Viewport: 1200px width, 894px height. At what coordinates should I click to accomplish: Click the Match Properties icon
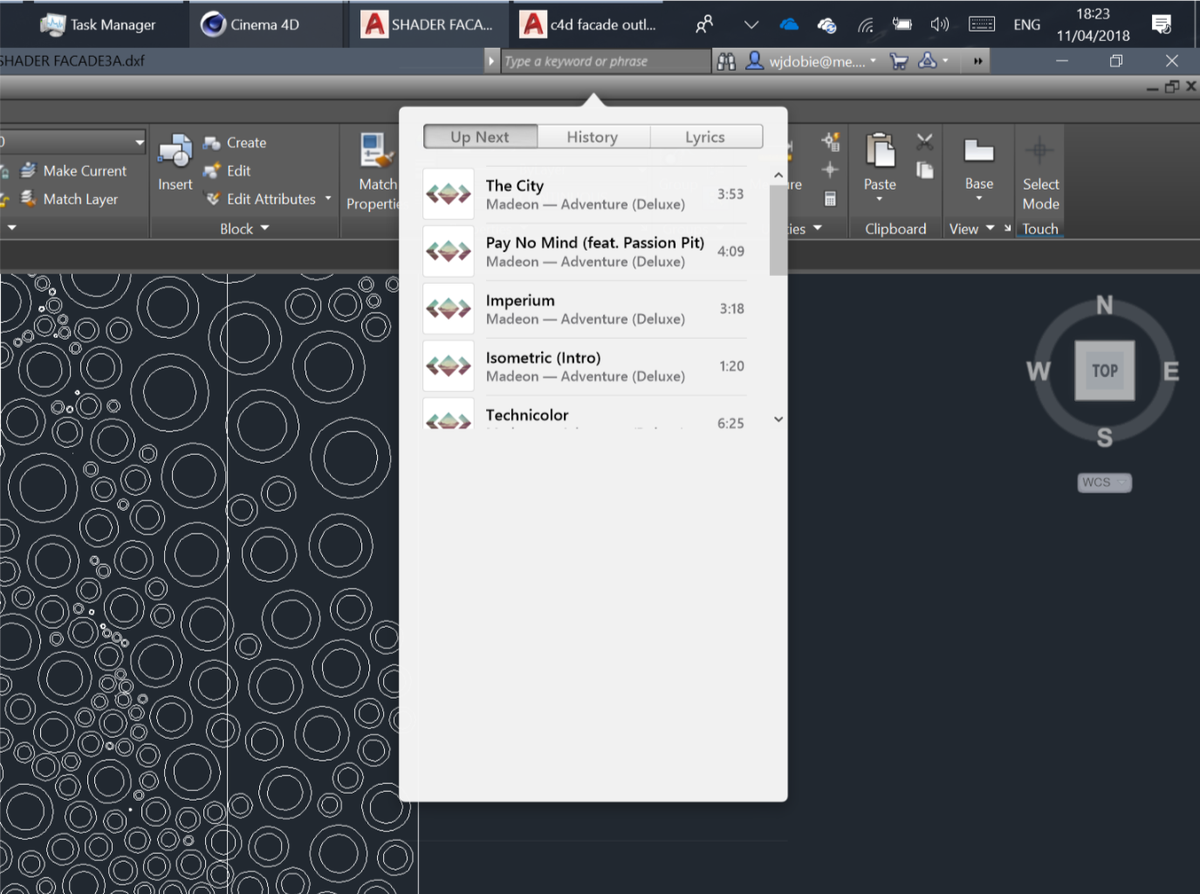373,152
